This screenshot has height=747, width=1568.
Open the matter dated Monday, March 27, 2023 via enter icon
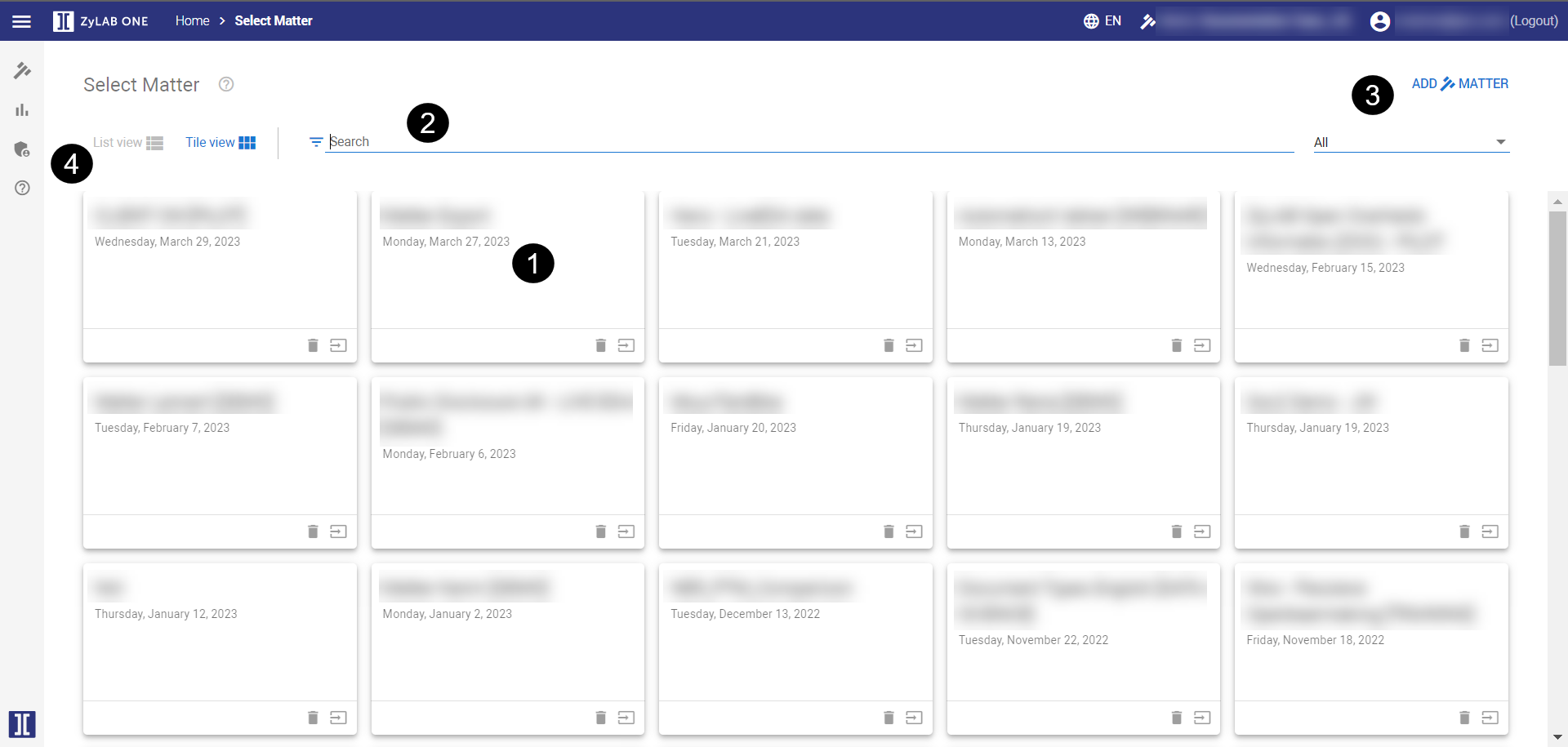(x=626, y=345)
